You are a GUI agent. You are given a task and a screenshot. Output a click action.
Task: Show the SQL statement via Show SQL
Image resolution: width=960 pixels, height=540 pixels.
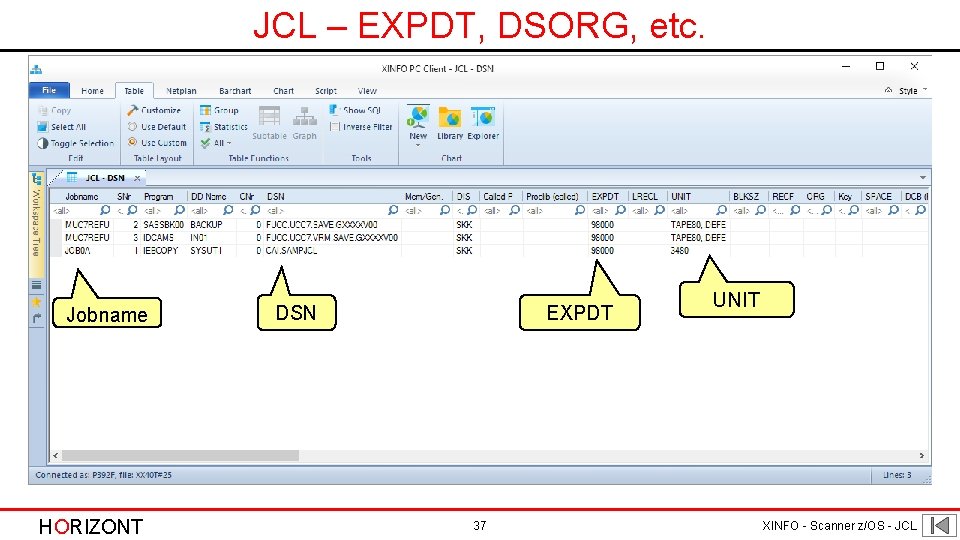tap(355, 110)
